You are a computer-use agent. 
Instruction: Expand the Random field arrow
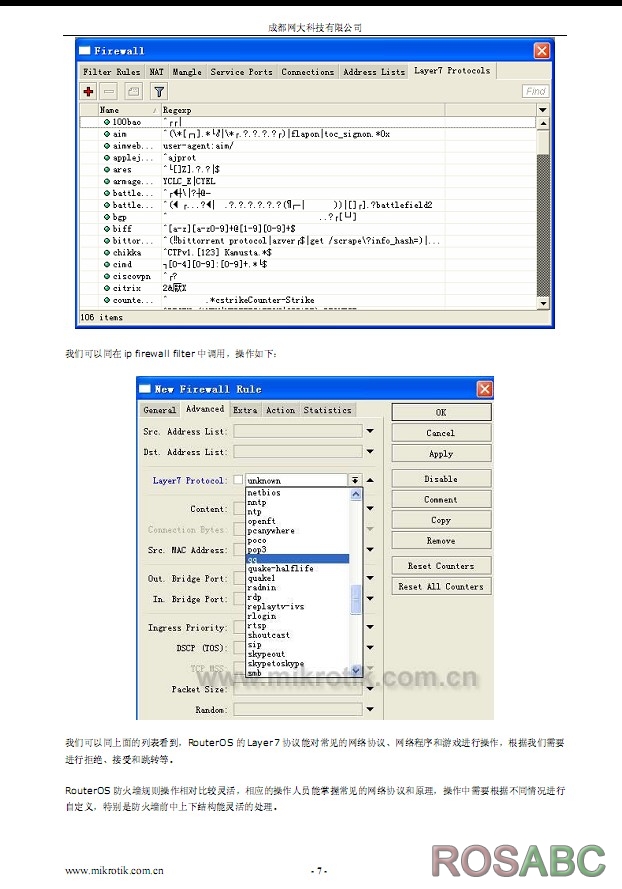coord(370,709)
